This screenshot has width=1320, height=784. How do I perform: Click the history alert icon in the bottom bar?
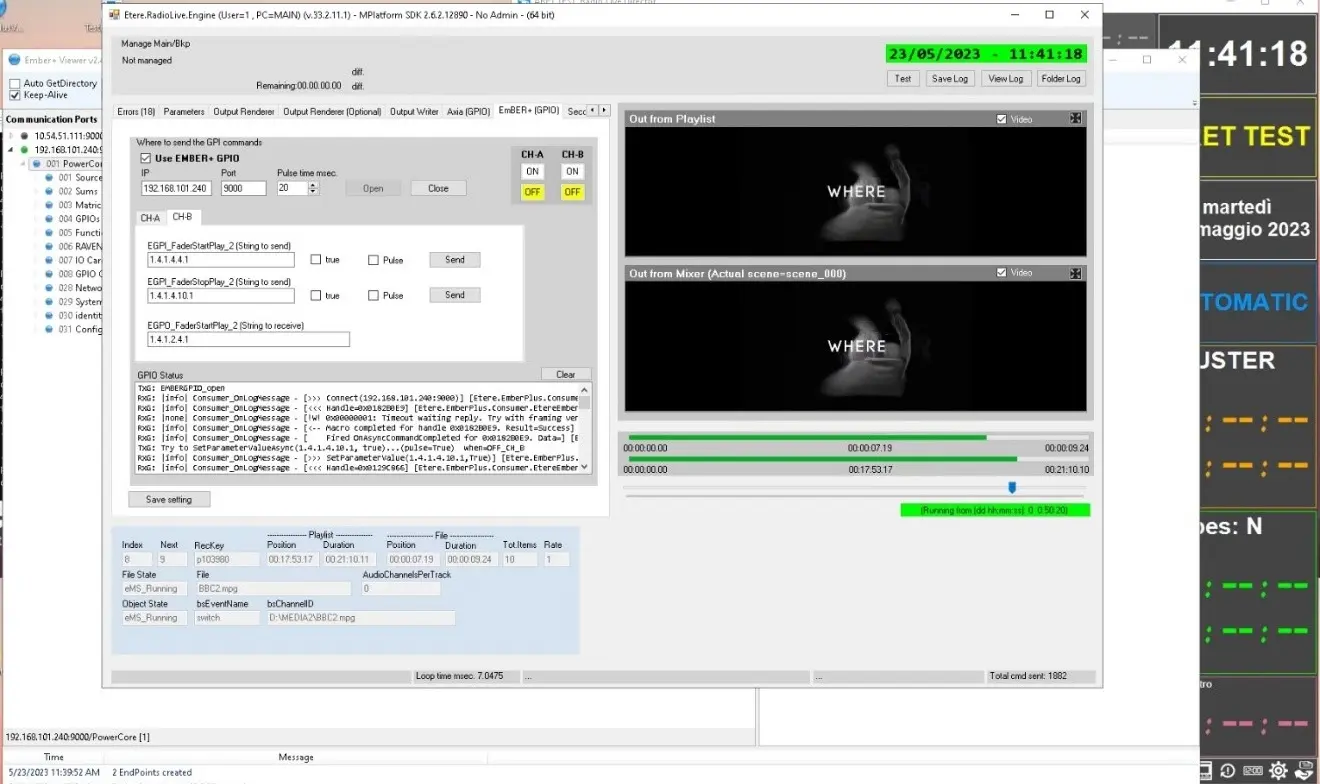pos(1227,771)
